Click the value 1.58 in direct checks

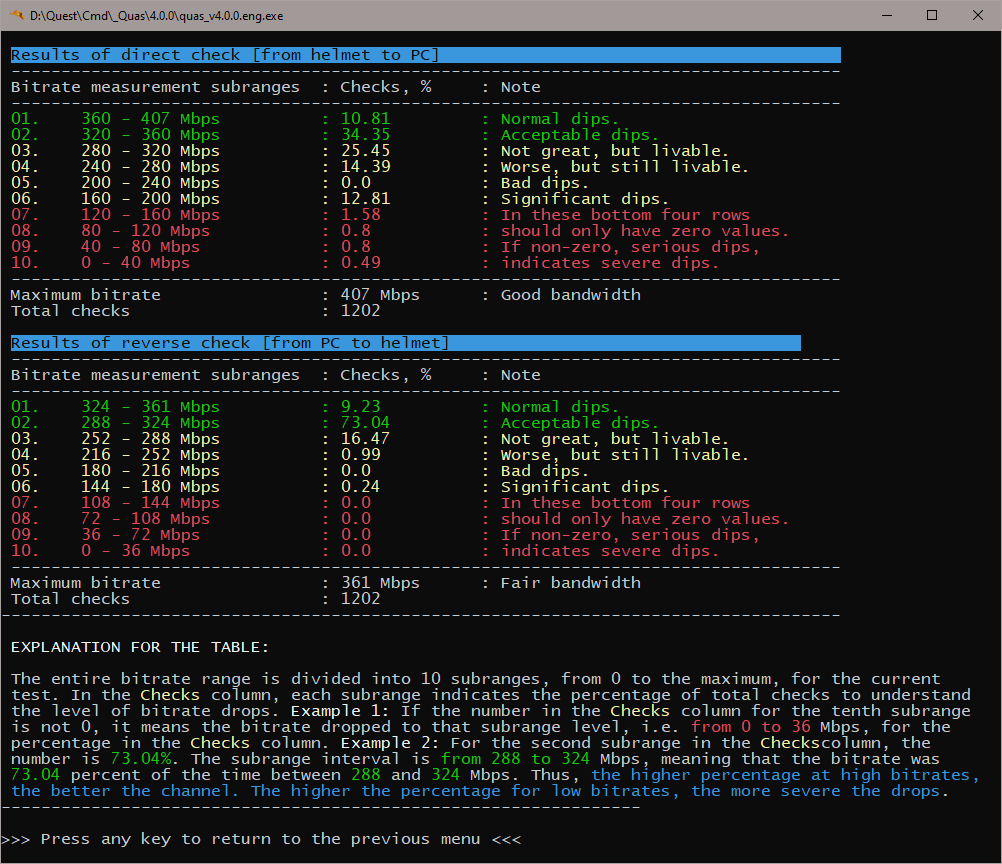(360, 215)
